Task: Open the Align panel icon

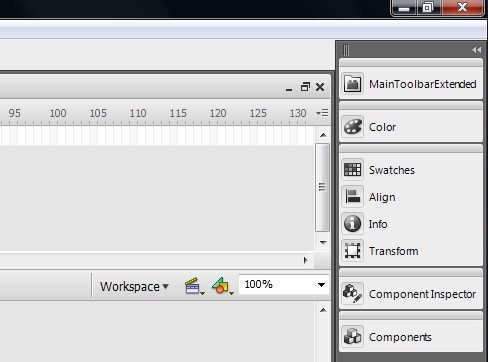Action: pos(353,197)
